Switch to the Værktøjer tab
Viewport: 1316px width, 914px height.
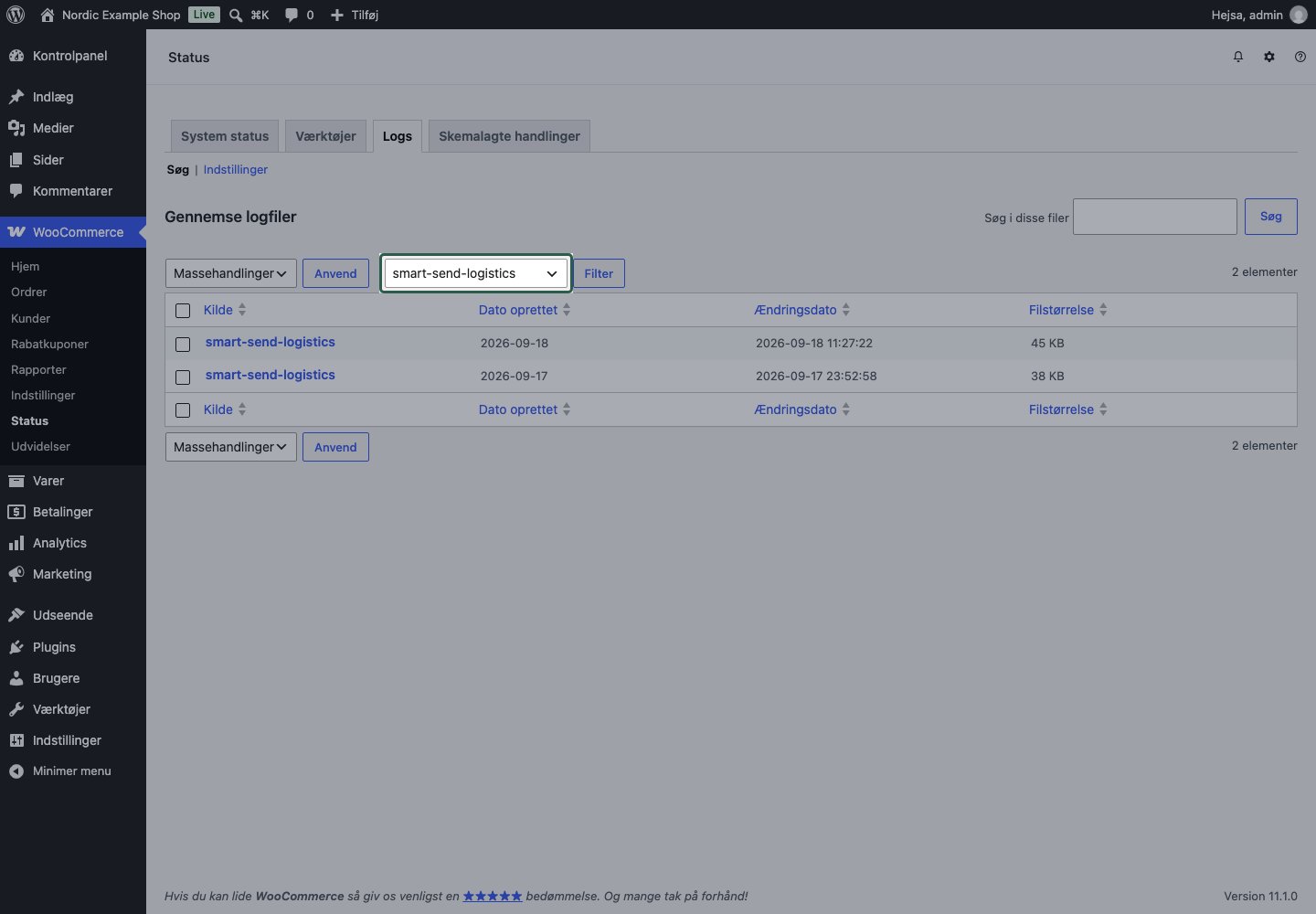(325, 136)
